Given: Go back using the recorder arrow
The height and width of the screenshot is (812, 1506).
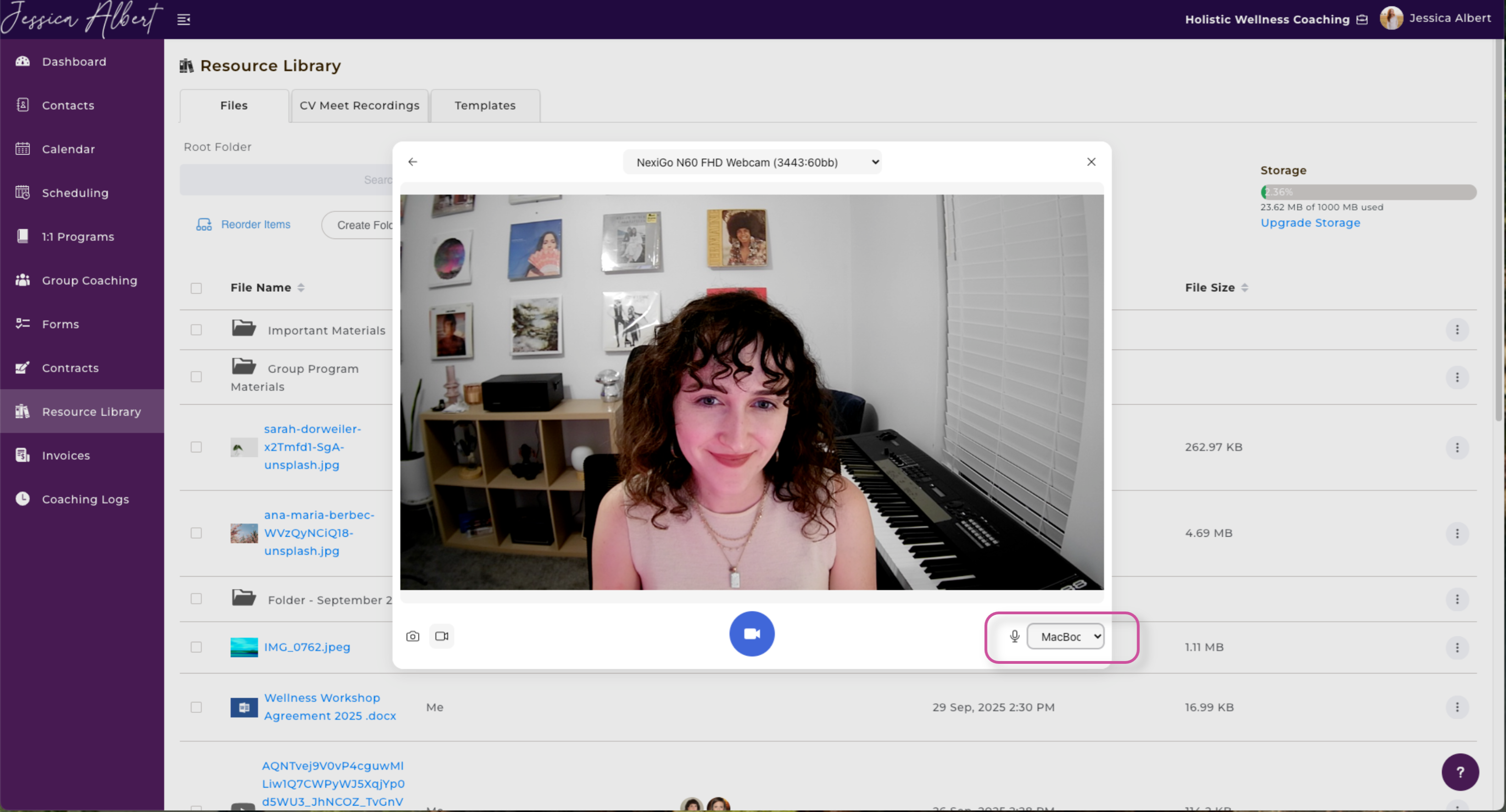Looking at the screenshot, I should coord(413,162).
